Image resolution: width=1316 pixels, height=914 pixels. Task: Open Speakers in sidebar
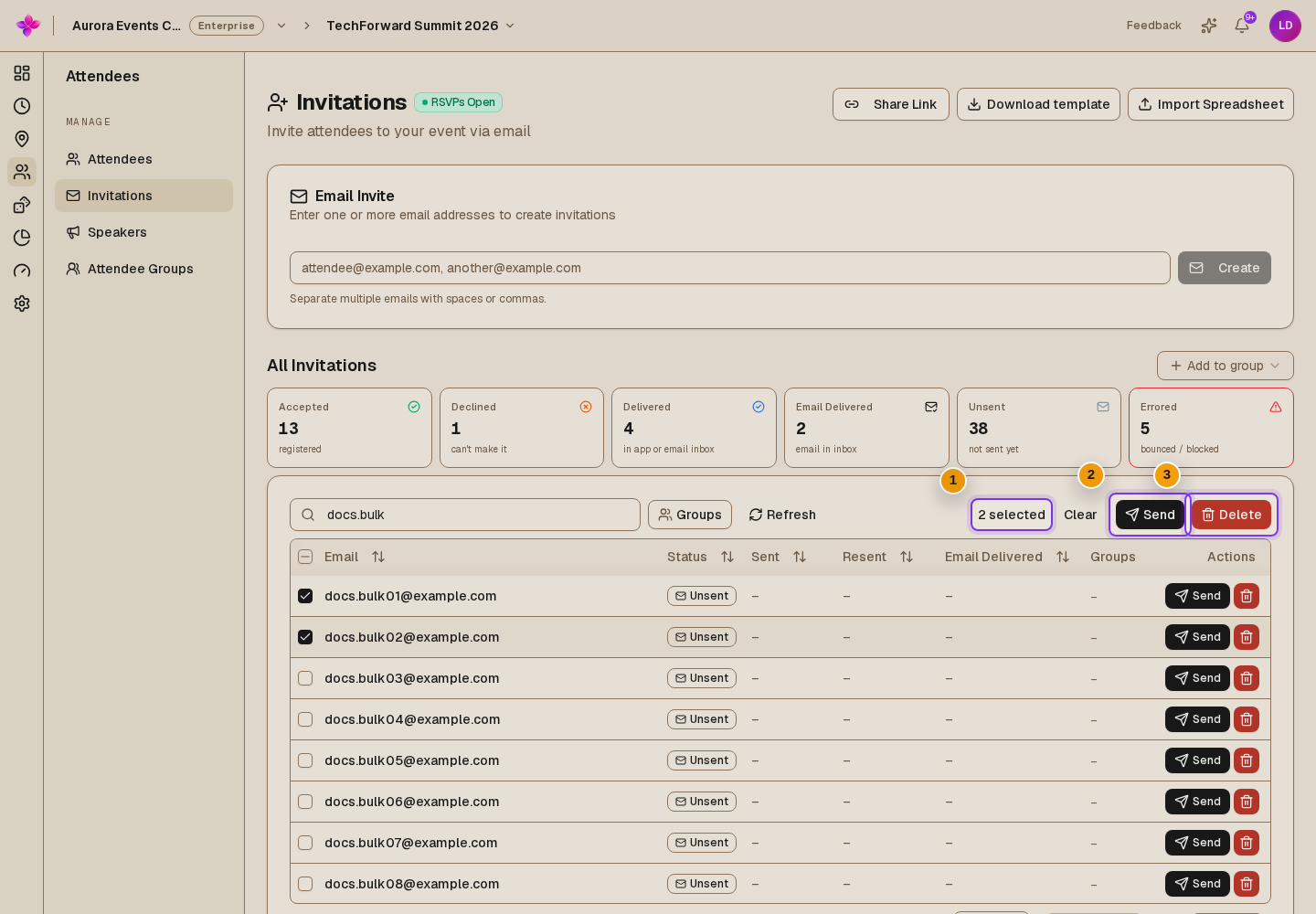tap(143, 232)
